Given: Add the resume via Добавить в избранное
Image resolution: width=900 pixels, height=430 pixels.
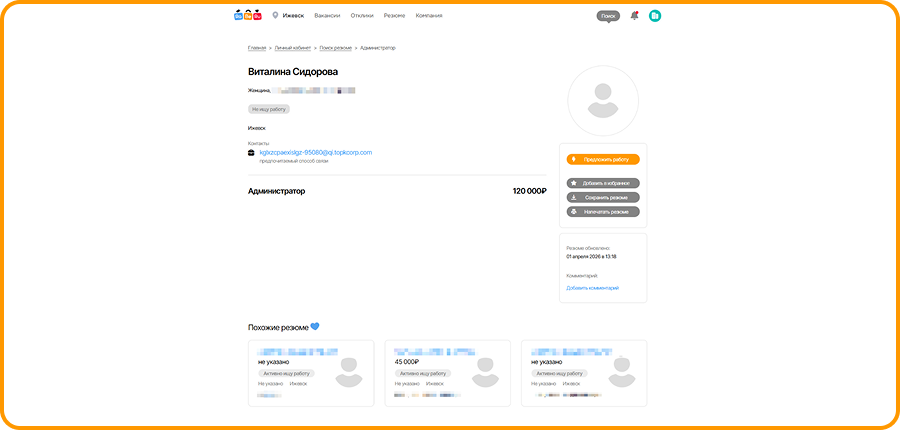Looking at the screenshot, I should pos(603,183).
